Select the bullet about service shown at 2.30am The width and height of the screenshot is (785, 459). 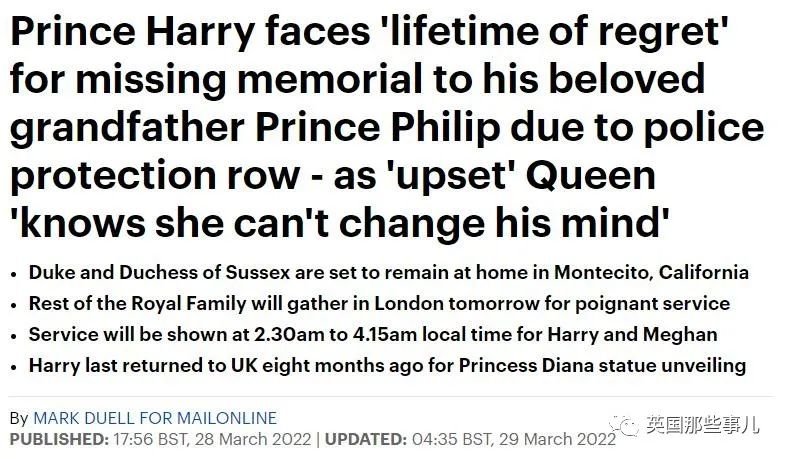pos(373,334)
